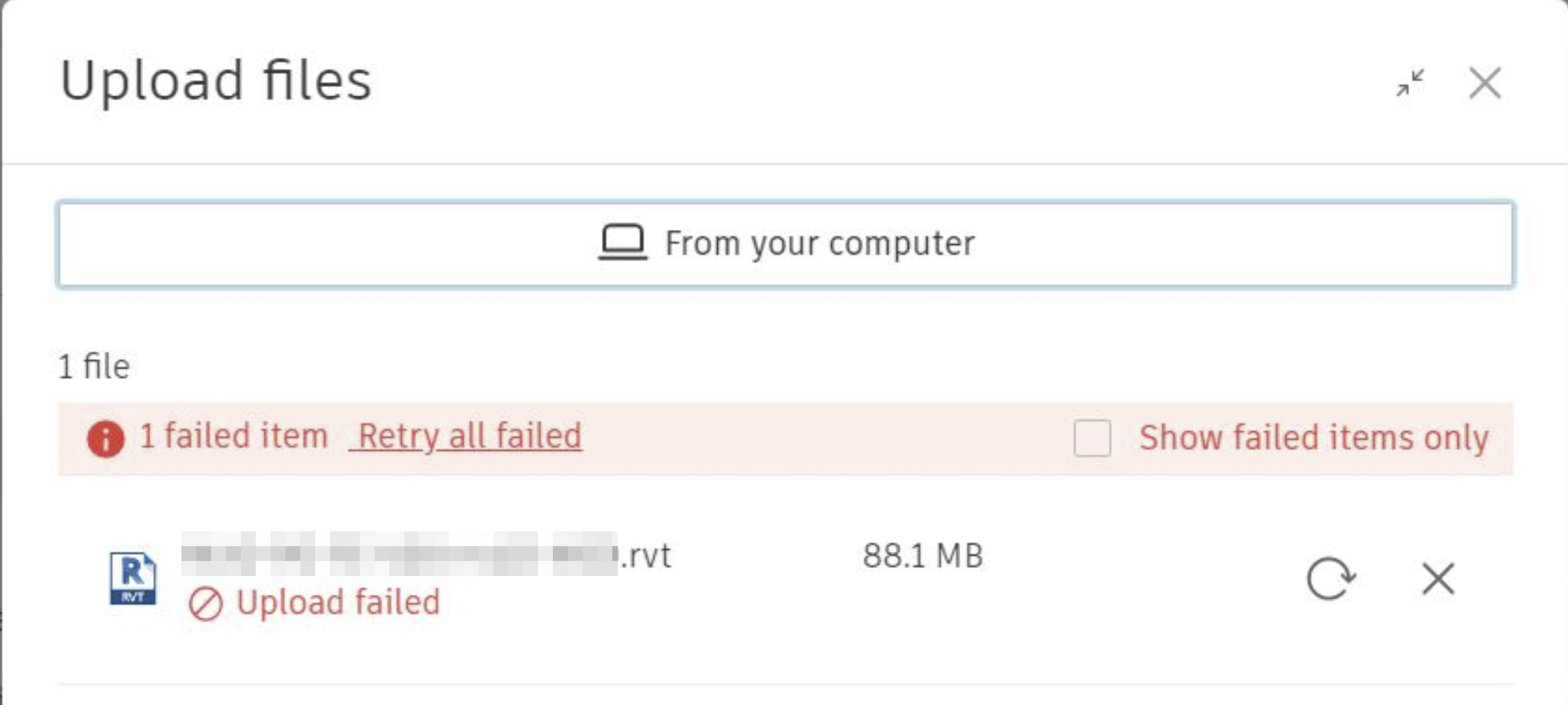Click the prohibited circle icon by Upload failed
The image size is (1568, 705).
point(206,604)
